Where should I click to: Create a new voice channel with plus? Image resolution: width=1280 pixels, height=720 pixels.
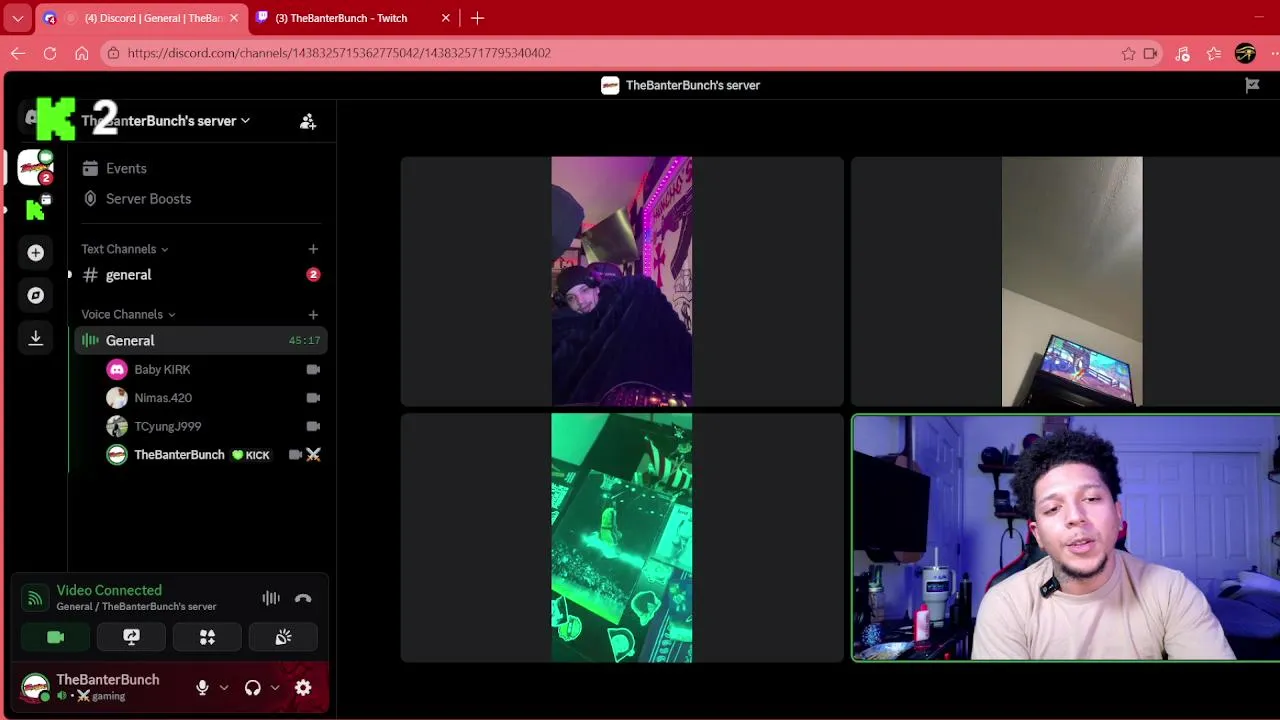pyautogui.click(x=313, y=314)
